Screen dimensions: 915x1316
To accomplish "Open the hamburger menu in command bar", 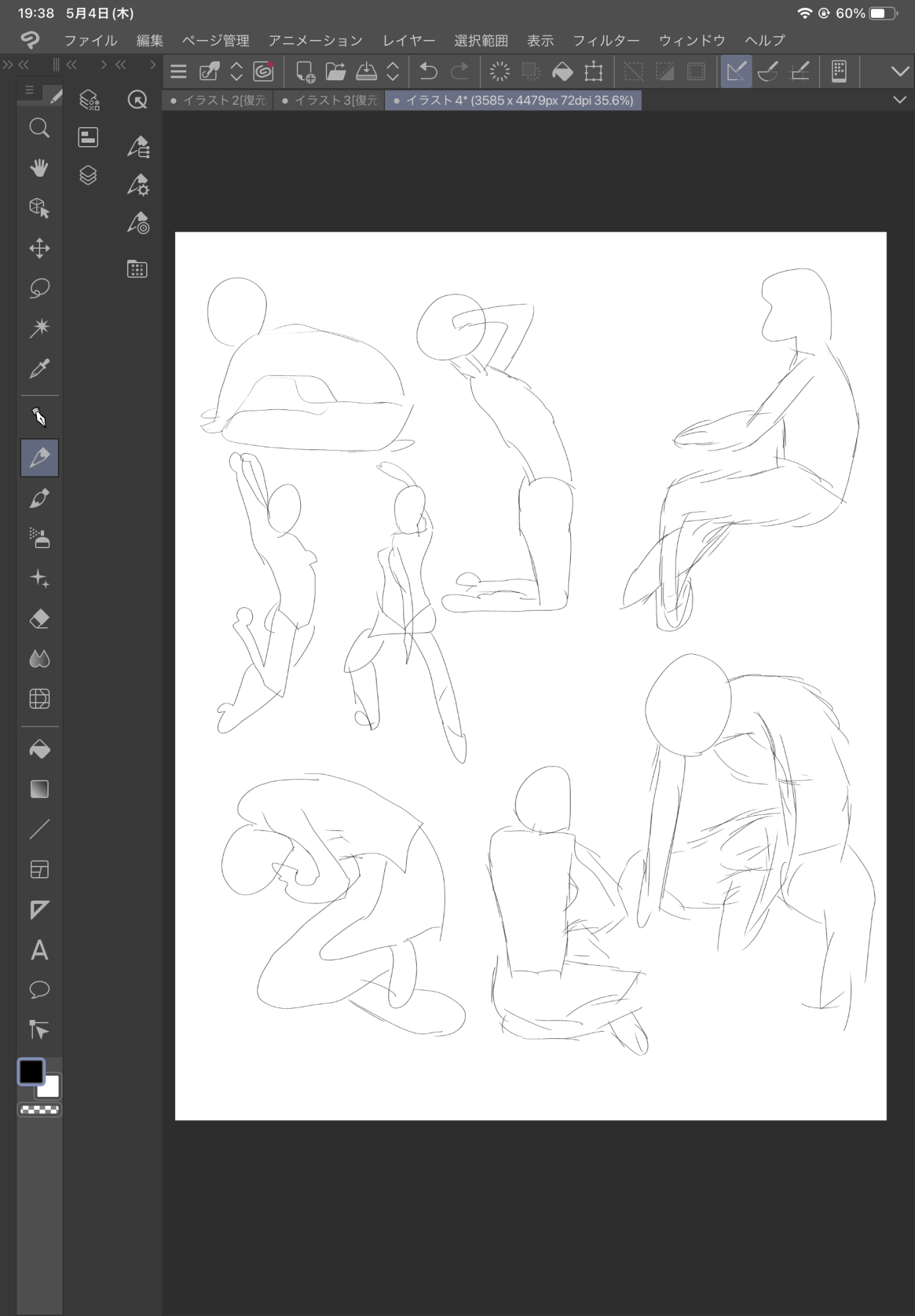I will [x=178, y=71].
